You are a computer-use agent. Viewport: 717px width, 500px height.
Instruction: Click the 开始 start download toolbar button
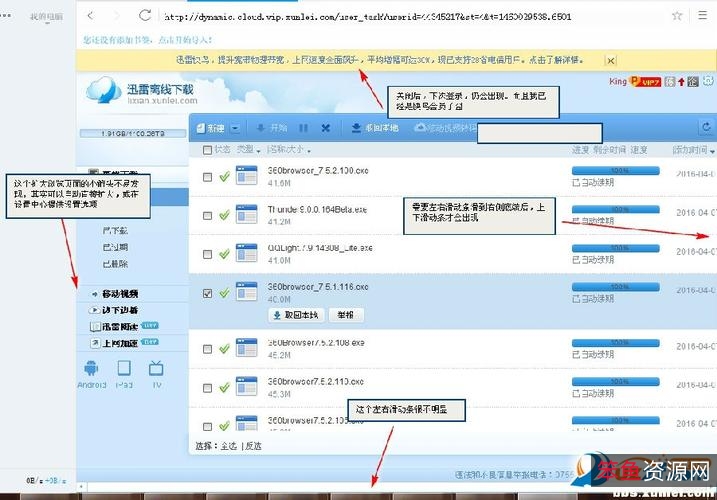coord(272,128)
